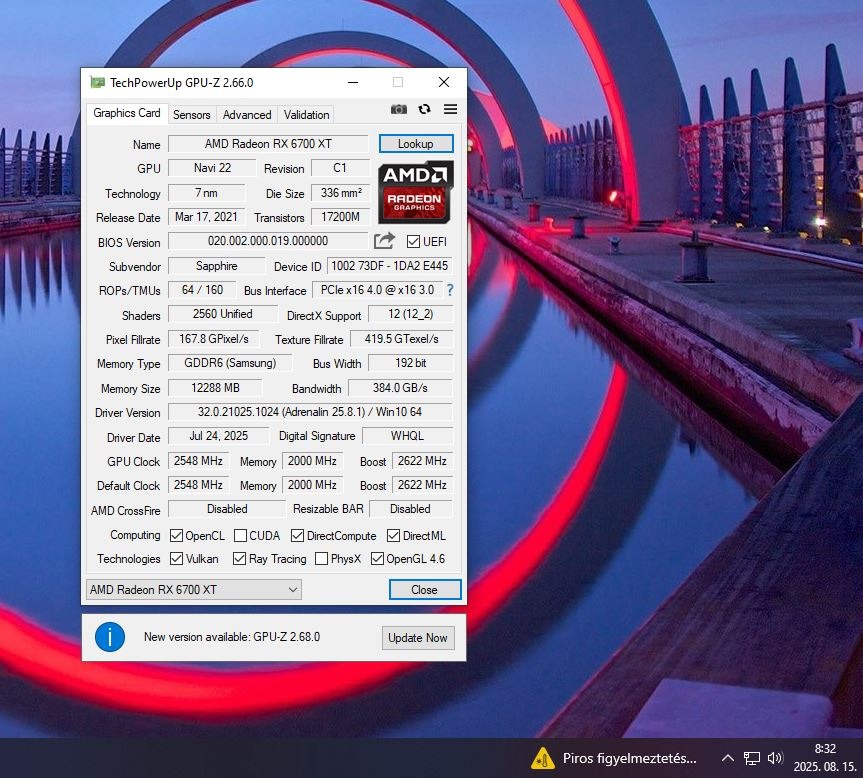
Task: Click the Lookup button
Action: pyautogui.click(x=416, y=144)
